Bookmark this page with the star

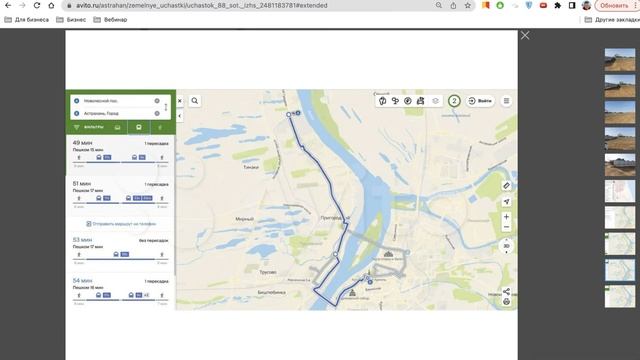point(468,5)
